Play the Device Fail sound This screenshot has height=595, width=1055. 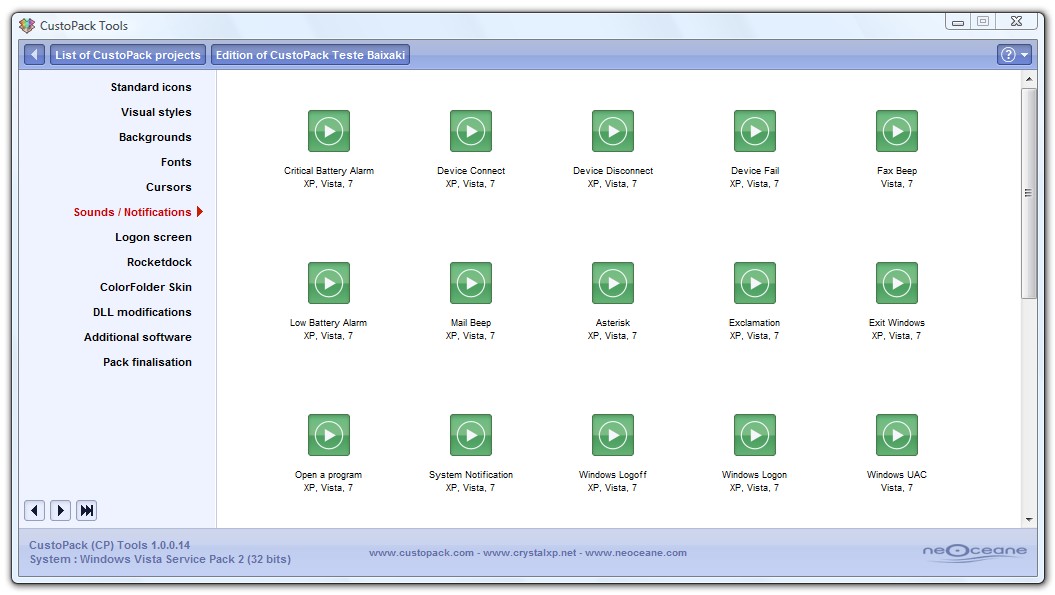pyautogui.click(x=755, y=131)
